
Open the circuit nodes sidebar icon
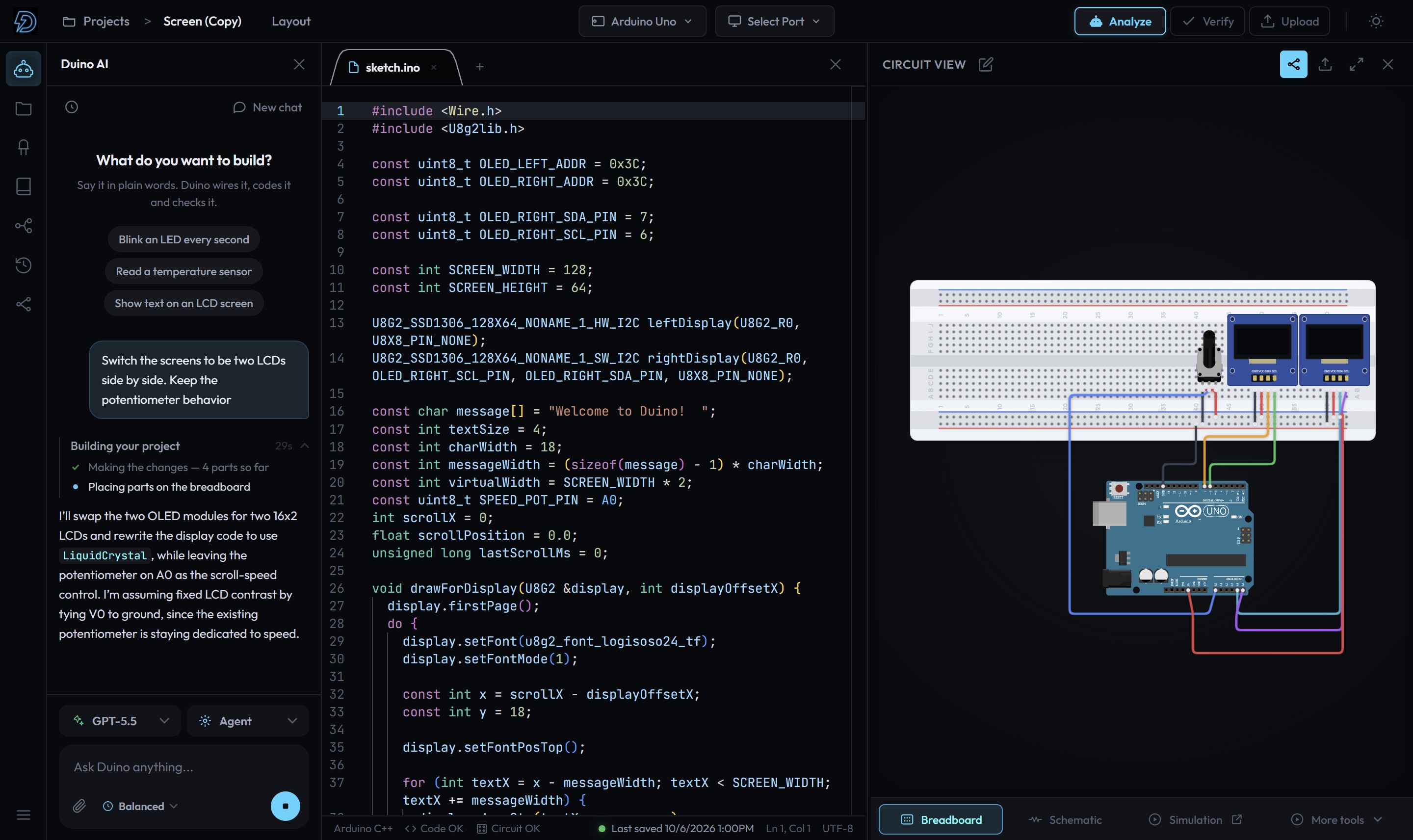pos(23,226)
